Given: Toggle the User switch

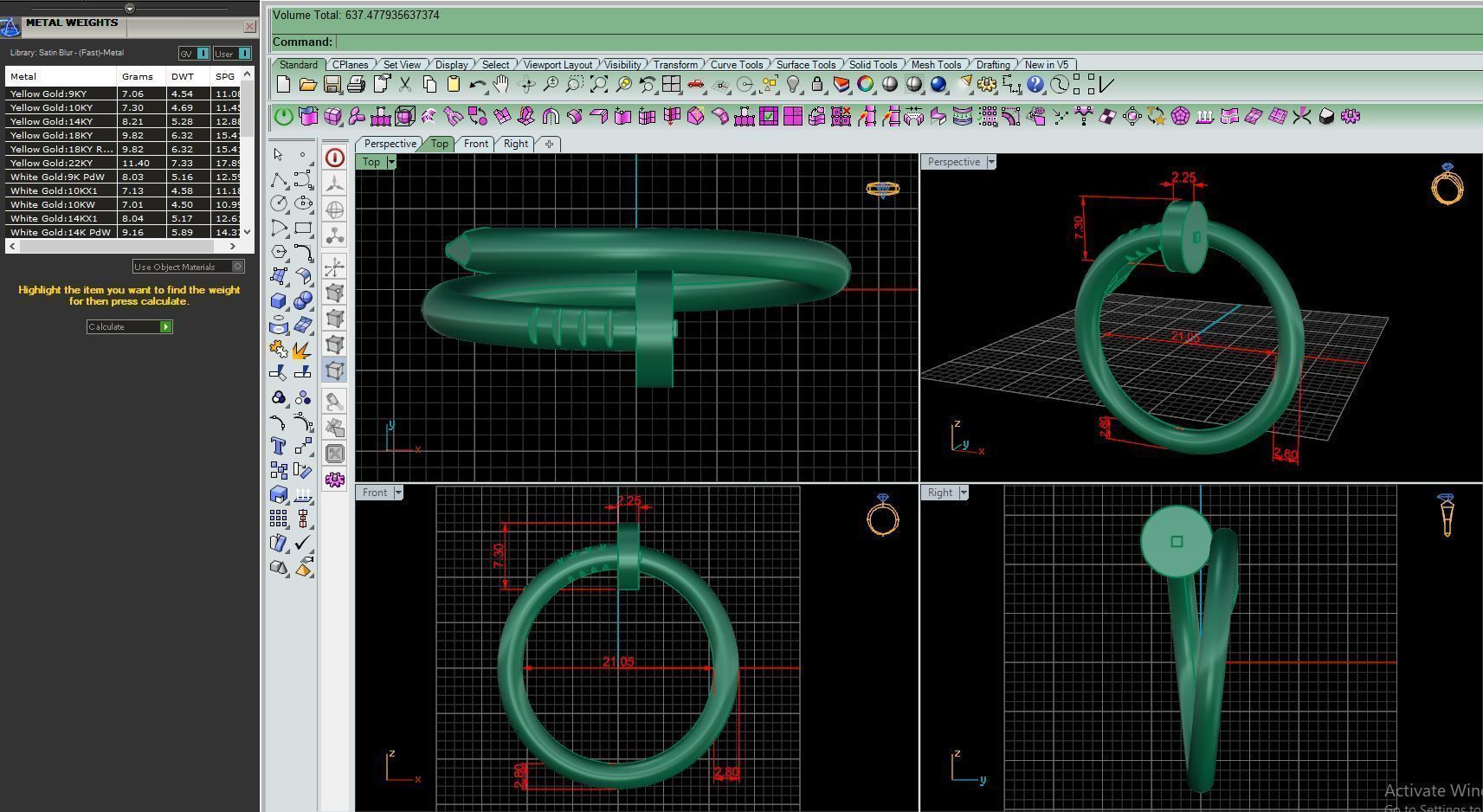Looking at the screenshot, I should click(232, 54).
